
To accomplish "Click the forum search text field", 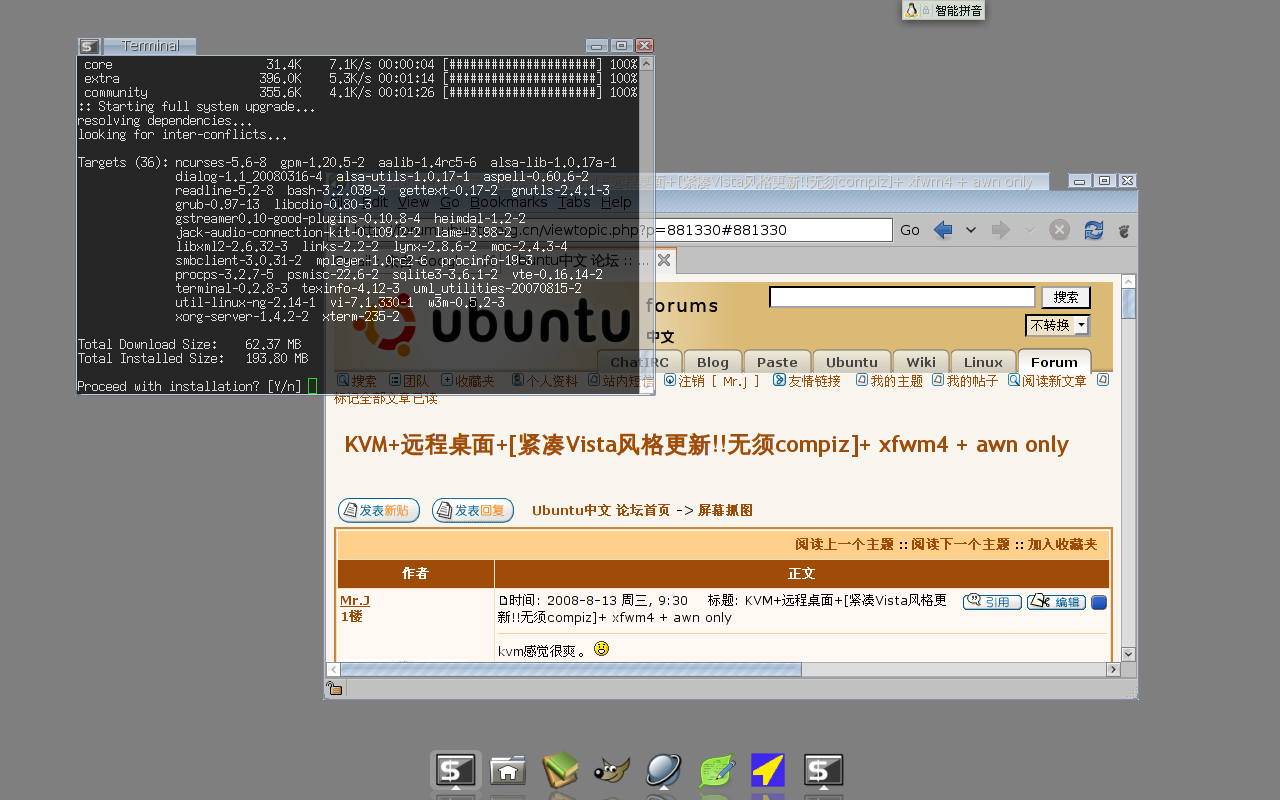I will [902, 297].
